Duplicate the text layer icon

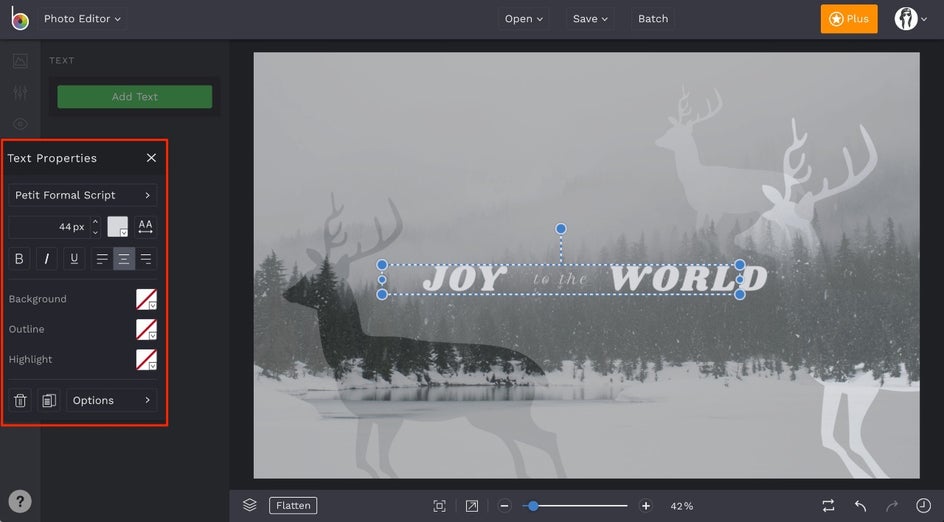point(49,400)
